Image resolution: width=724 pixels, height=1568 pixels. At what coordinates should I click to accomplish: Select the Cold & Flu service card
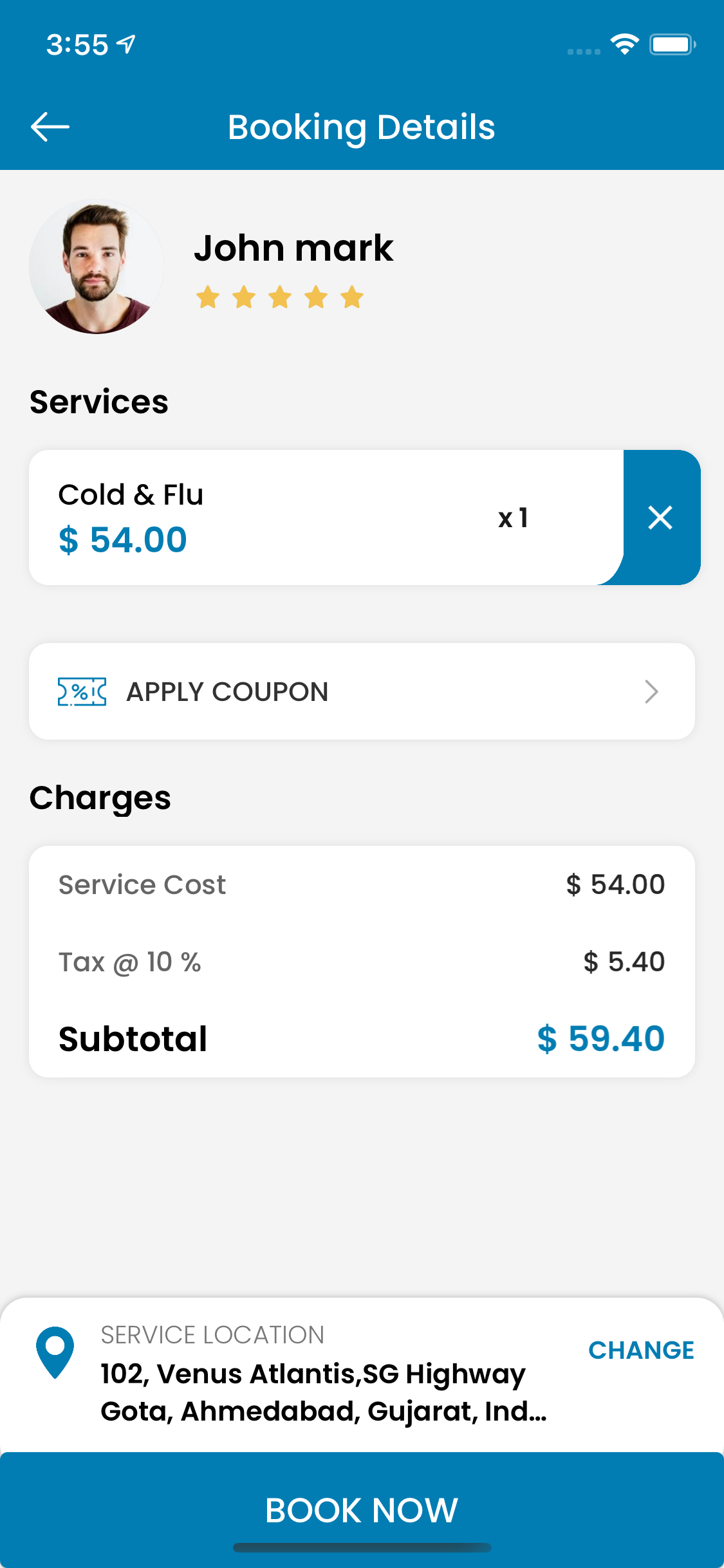tap(326, 518)
